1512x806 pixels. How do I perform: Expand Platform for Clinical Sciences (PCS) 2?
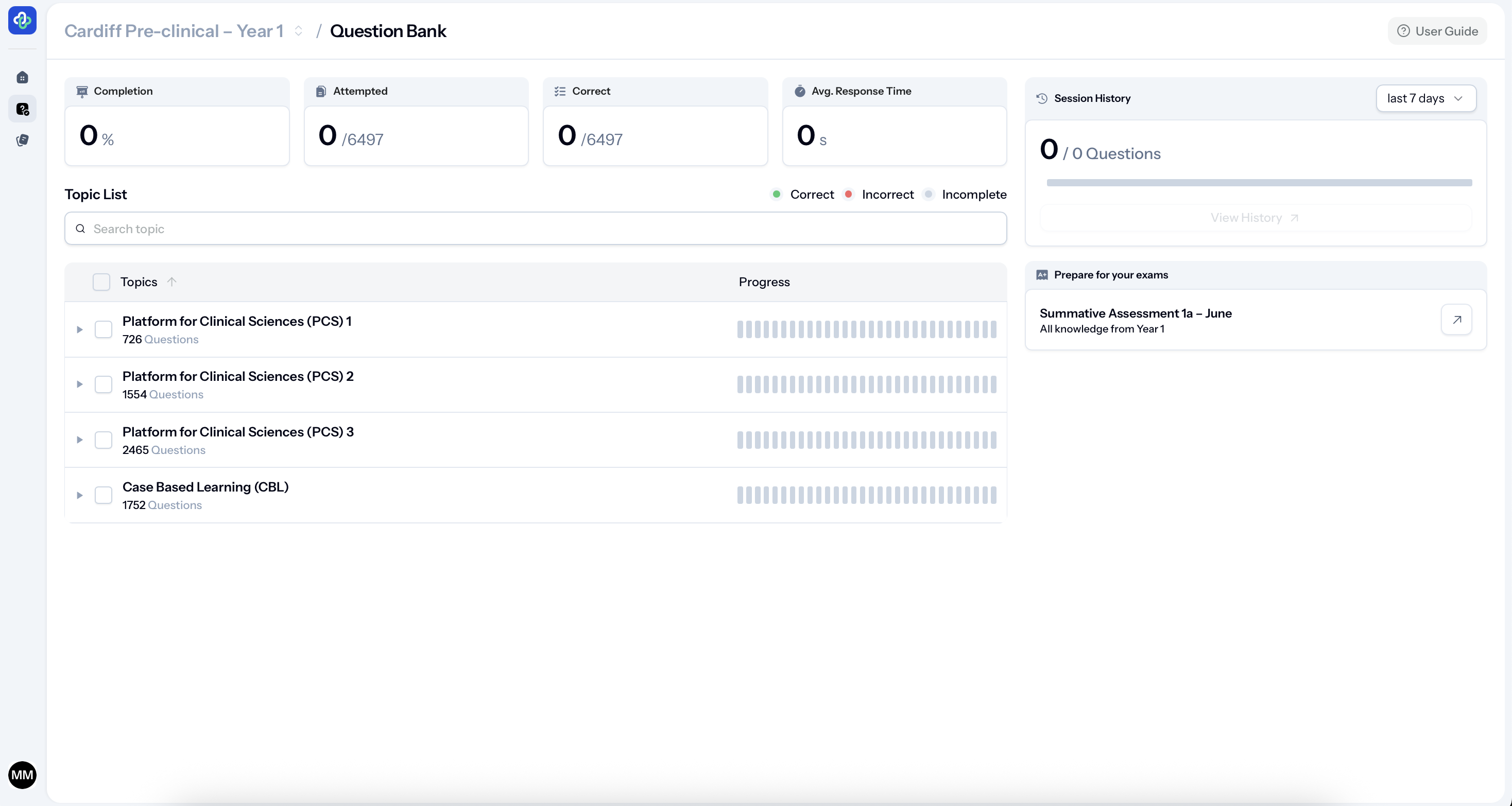click(80, 384)
